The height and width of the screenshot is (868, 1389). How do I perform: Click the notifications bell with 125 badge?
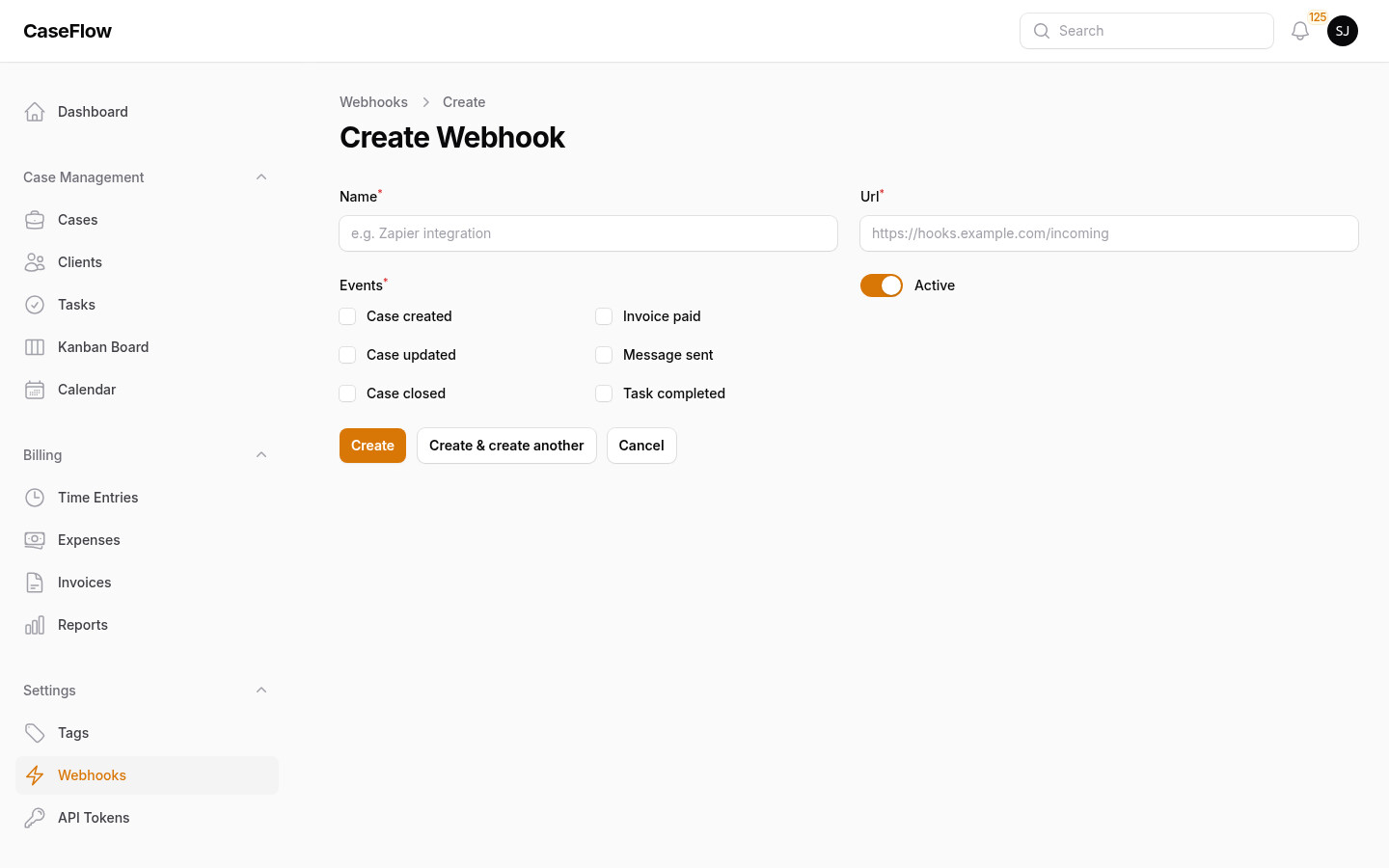point(1300,31)
